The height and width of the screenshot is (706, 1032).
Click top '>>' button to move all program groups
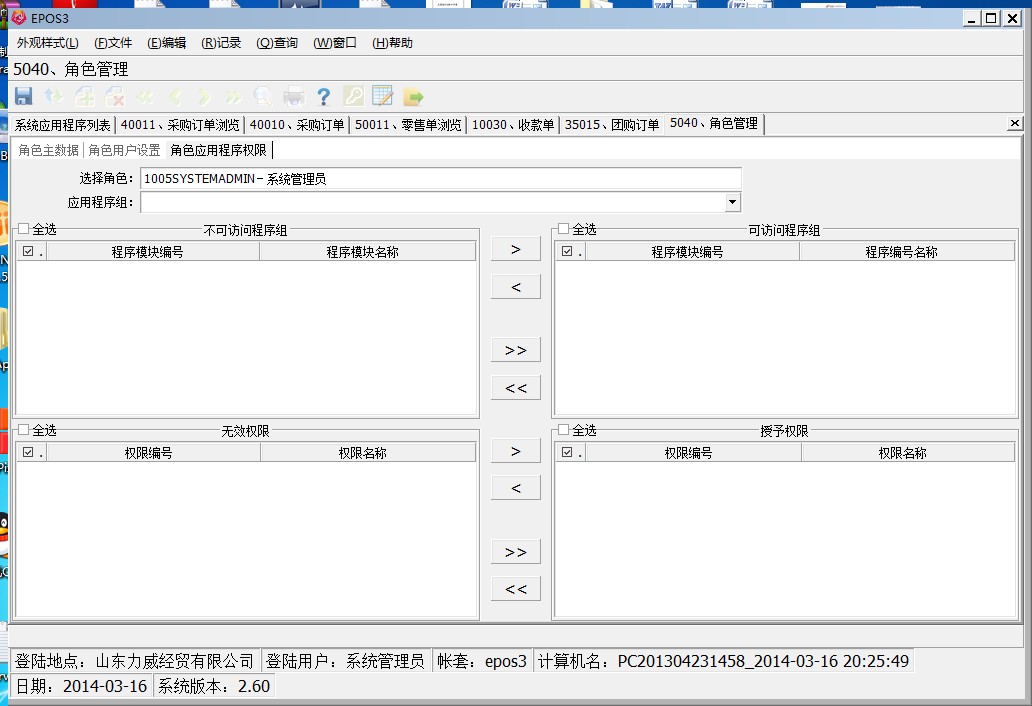515,350
